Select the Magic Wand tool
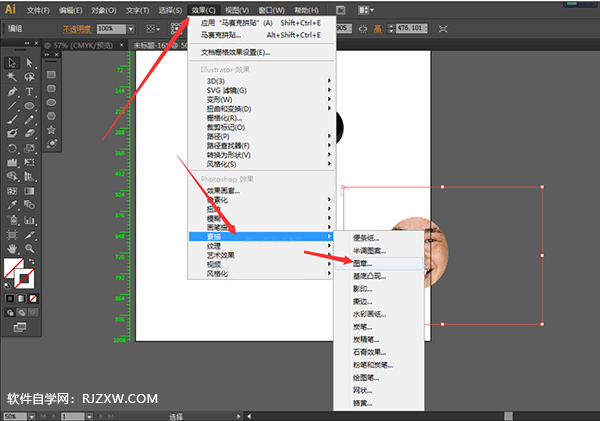 [x=12, y=77]
